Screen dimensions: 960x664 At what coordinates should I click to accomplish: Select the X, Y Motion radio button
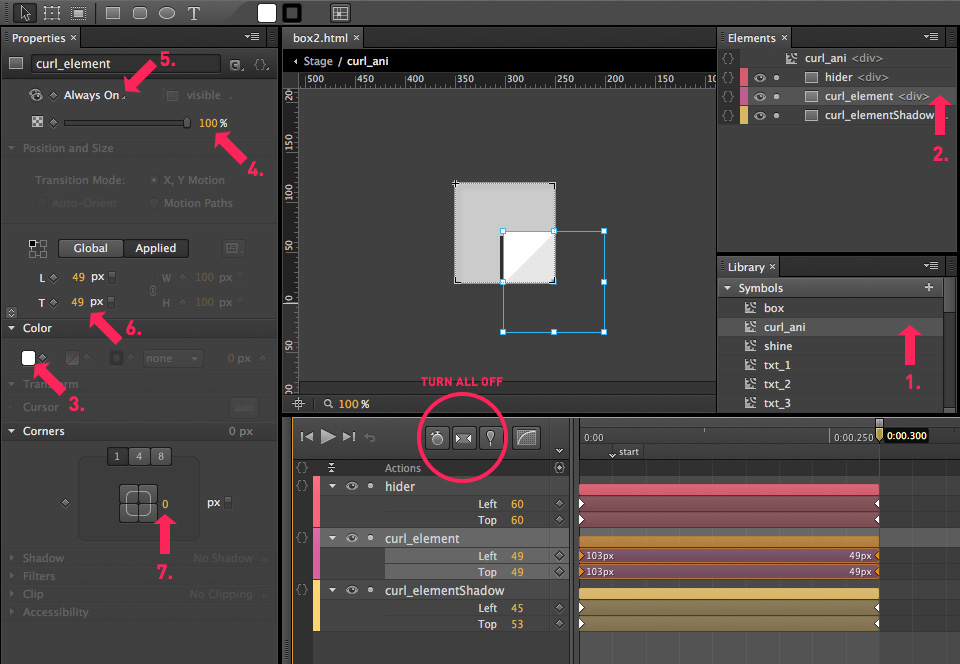click(154, 181)
